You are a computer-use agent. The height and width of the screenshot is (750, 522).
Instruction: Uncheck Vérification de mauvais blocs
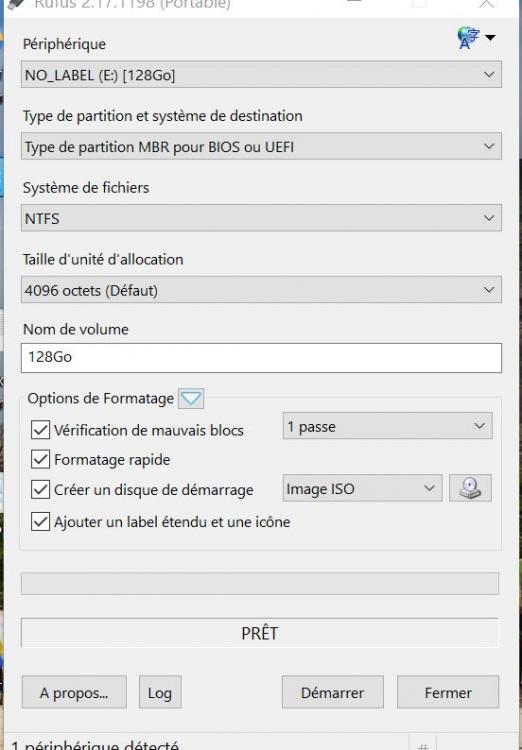(x=40, y=430)
